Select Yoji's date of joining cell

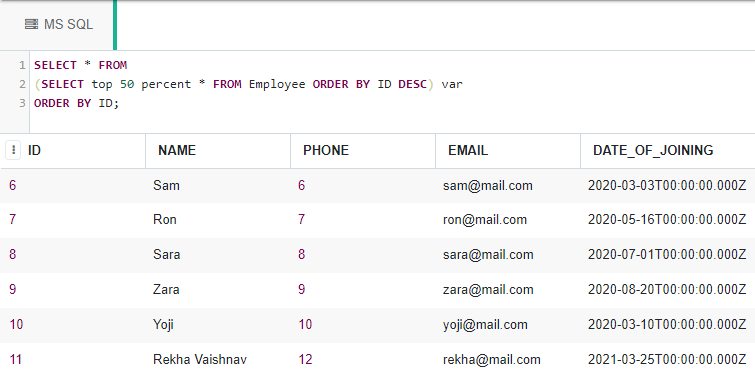(x=667, y=325)
